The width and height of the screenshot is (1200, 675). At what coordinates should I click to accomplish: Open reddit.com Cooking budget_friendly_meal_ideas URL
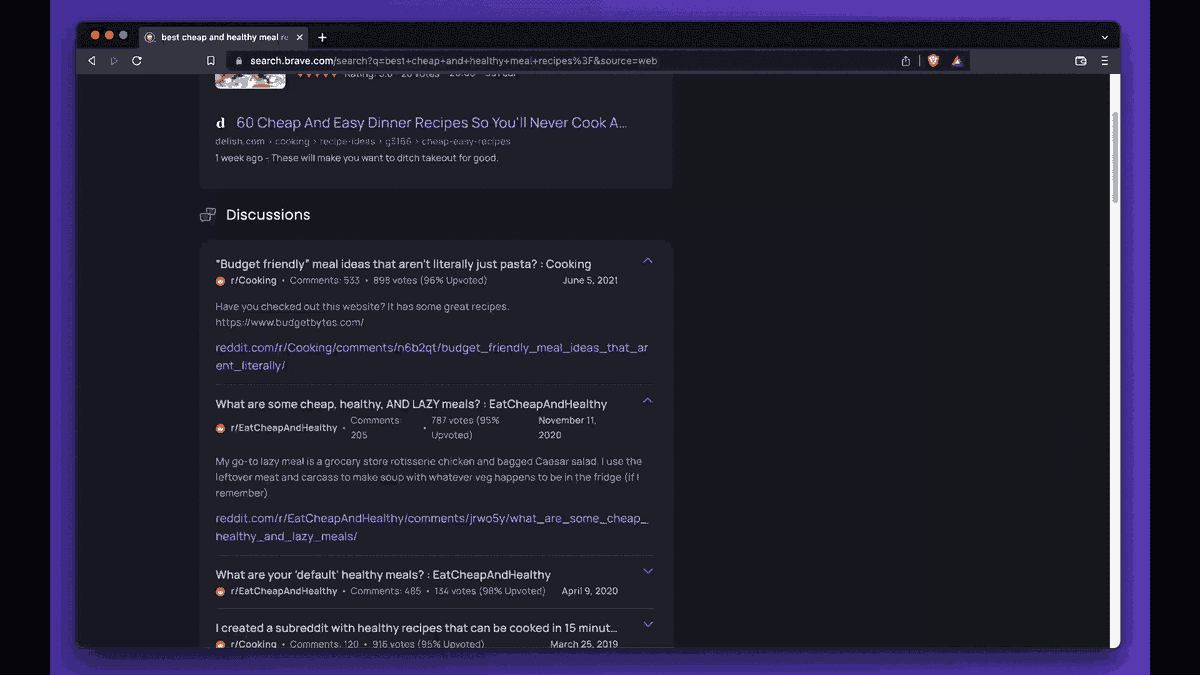pos(432,357)
